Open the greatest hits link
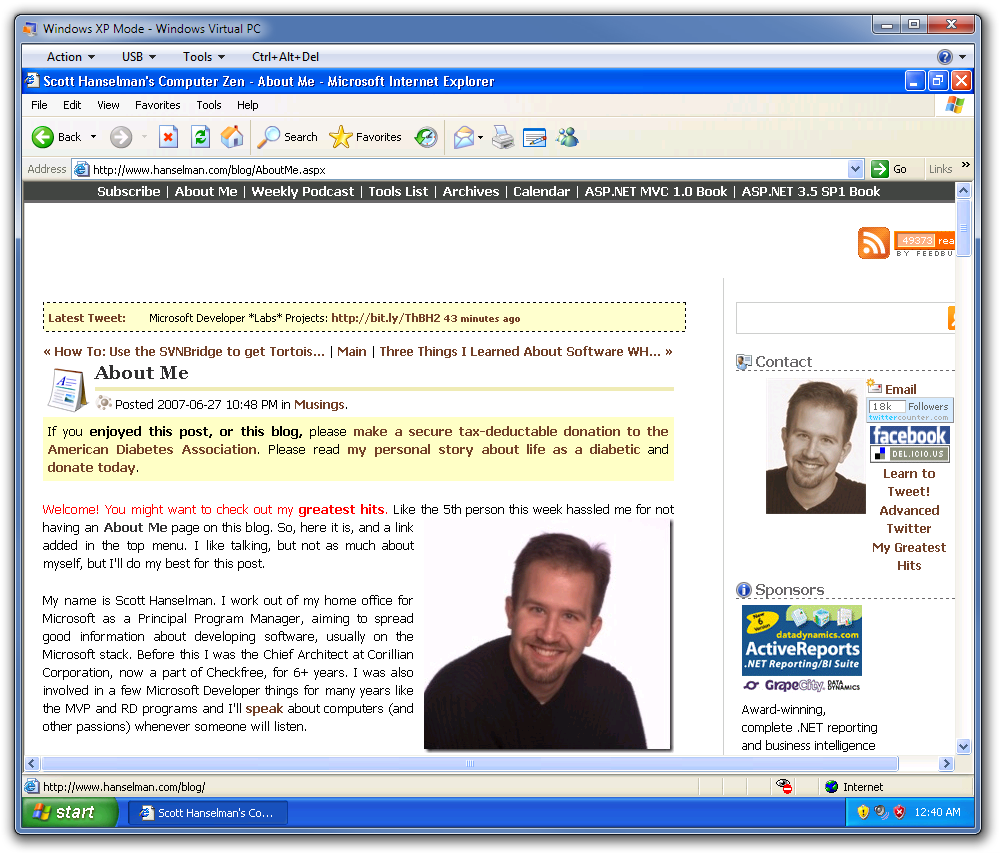The image size is (1000, 853). (x=341, y=509)
